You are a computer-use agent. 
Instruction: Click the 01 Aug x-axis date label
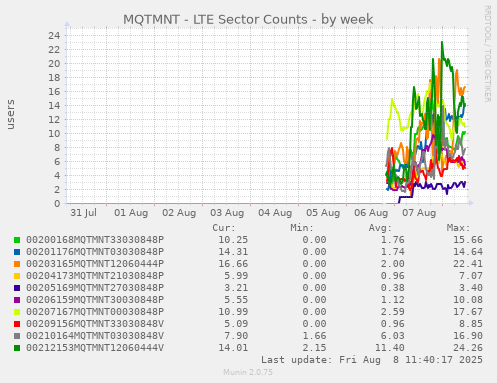pos(131,213)
